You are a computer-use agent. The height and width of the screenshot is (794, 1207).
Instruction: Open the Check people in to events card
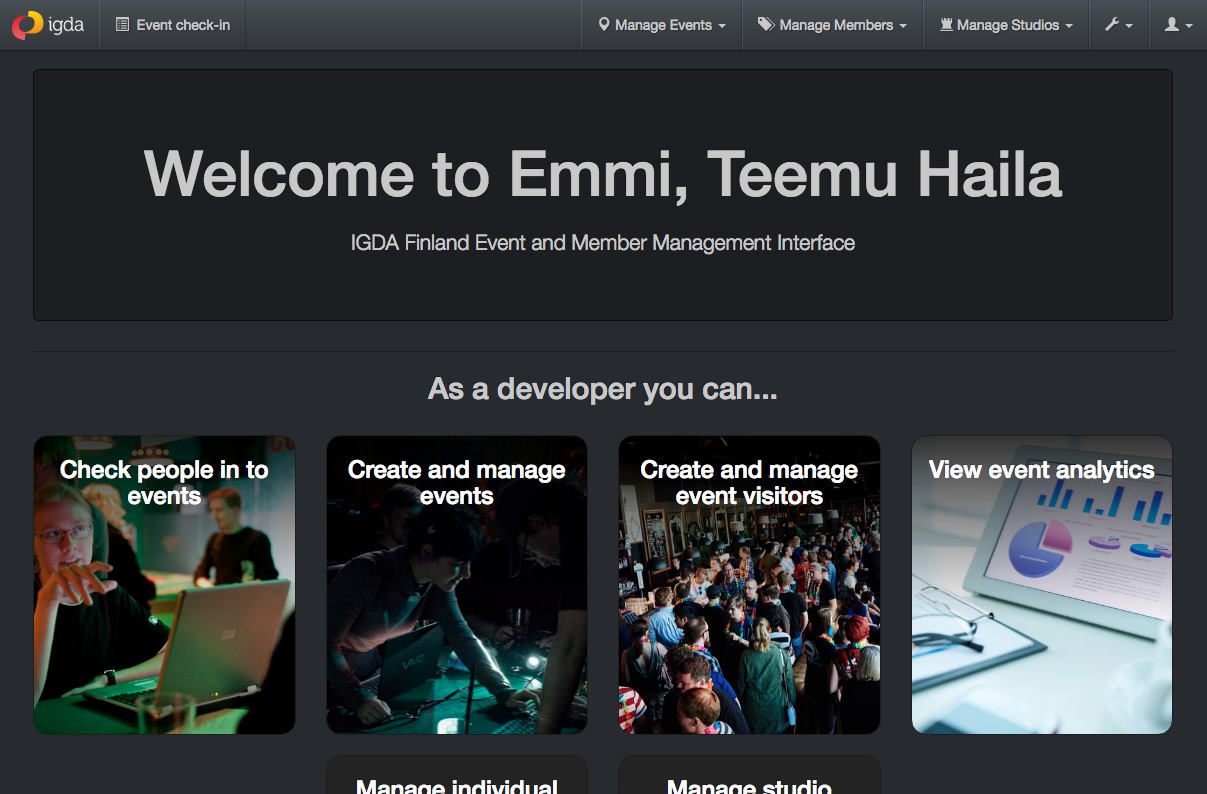[164, 585]
